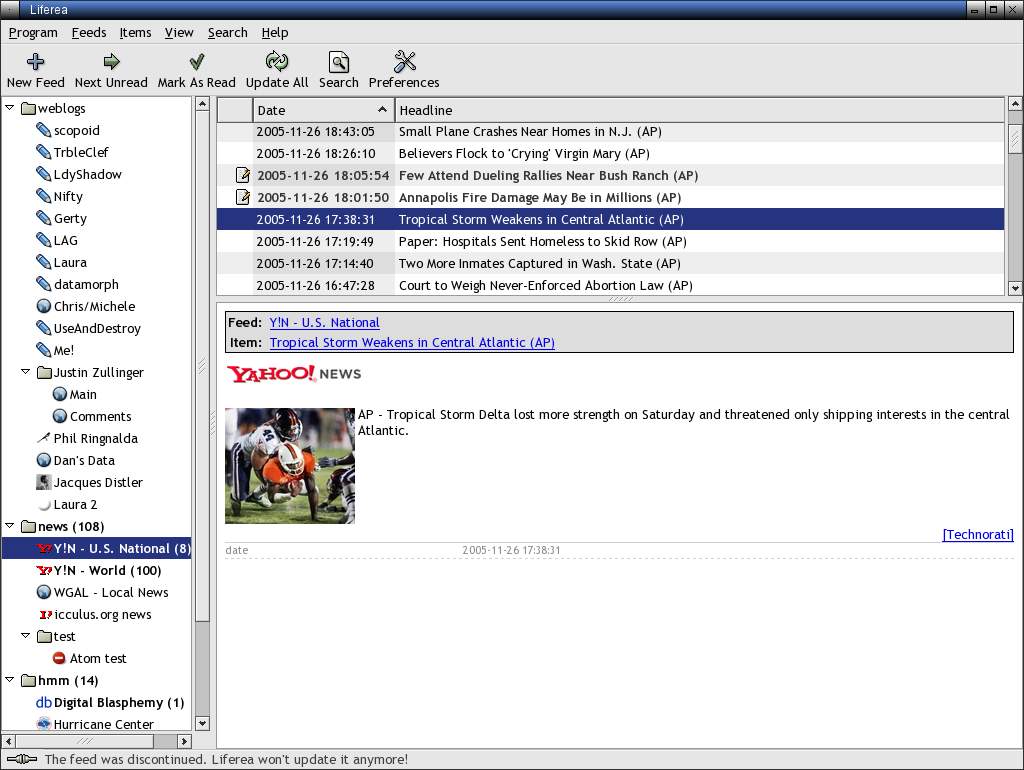Select the Laura 2 feed

pyautogui.click(x=75, y=504)
